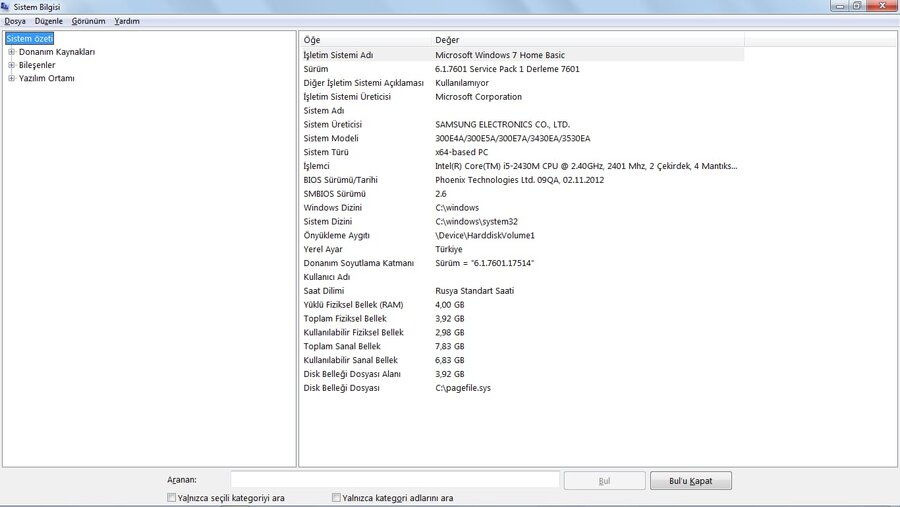Select Toplam Sanal Bellek row
The image size is (900, 507).
coord(522,346)
